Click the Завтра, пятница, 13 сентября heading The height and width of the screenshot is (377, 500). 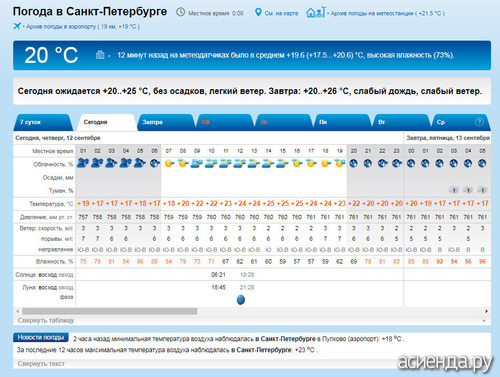pyautogui.click(x=448, y=138)
